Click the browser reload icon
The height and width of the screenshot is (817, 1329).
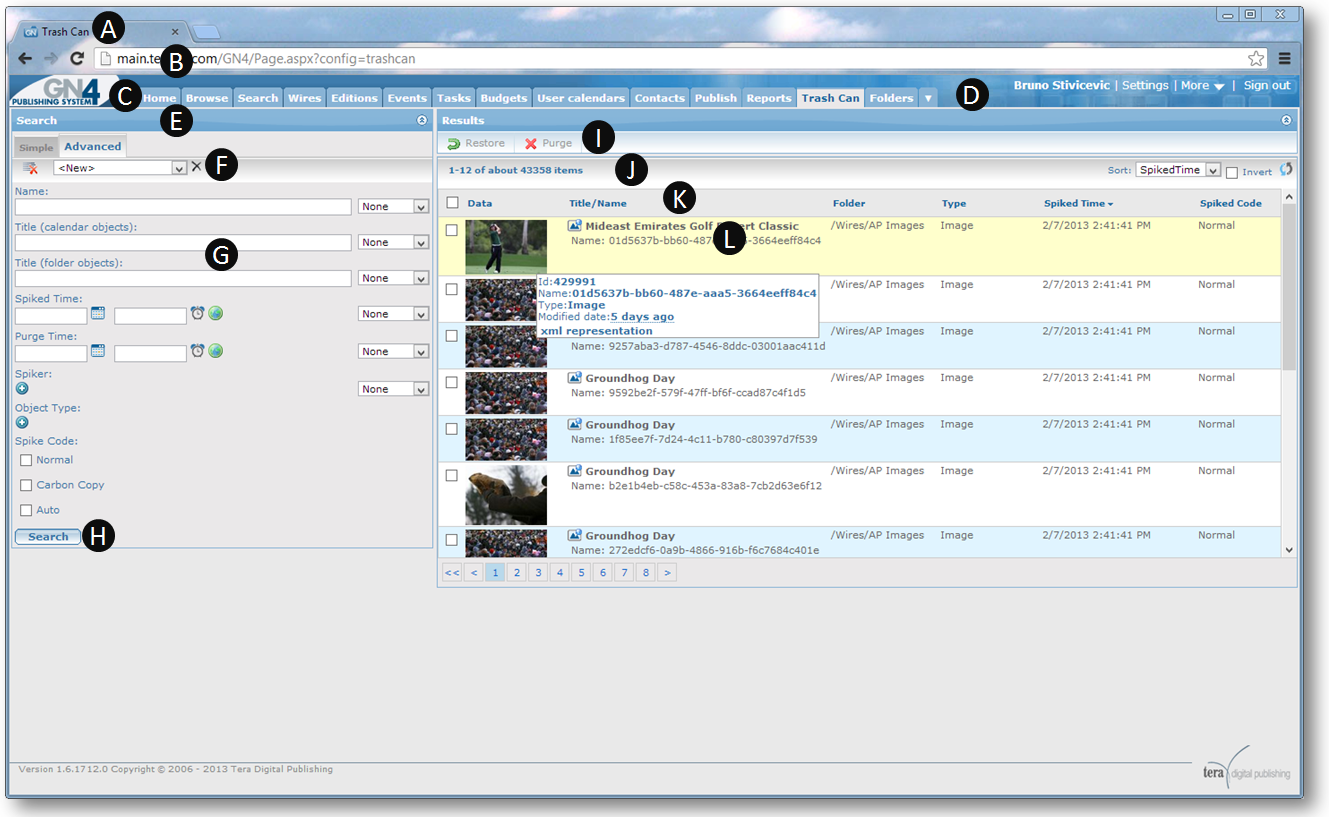click(x=76, y=58)
